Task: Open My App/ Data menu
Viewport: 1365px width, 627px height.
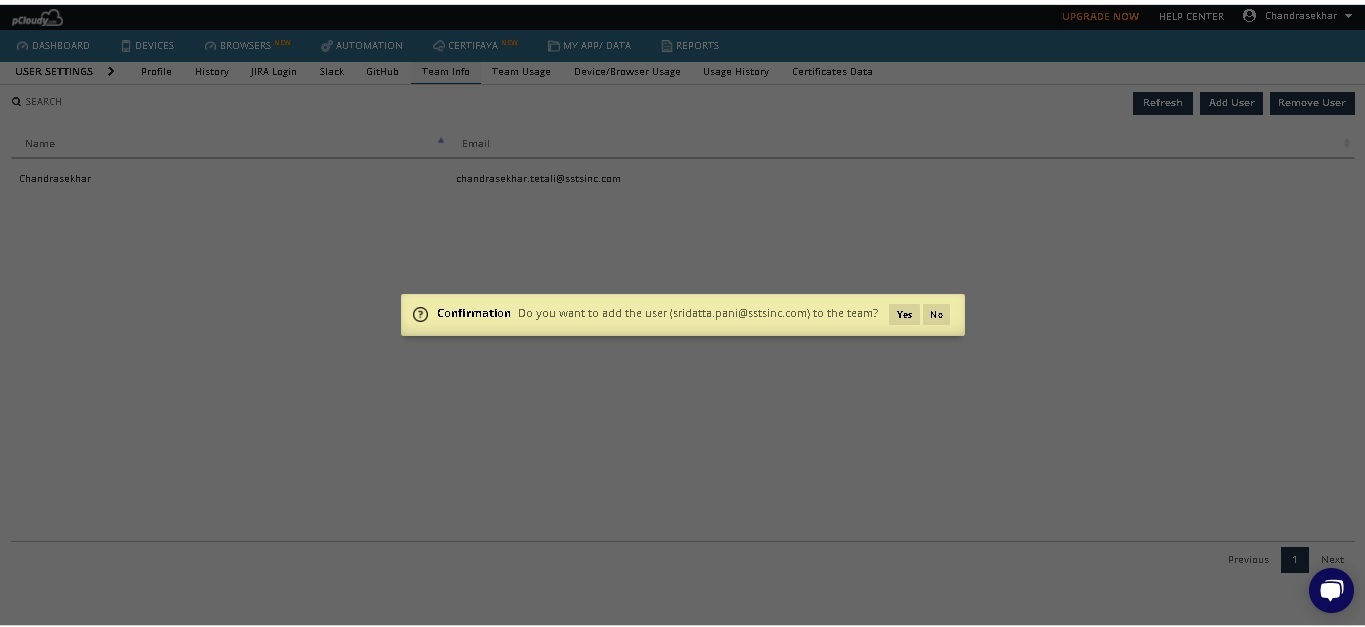Action: point(589,45)
